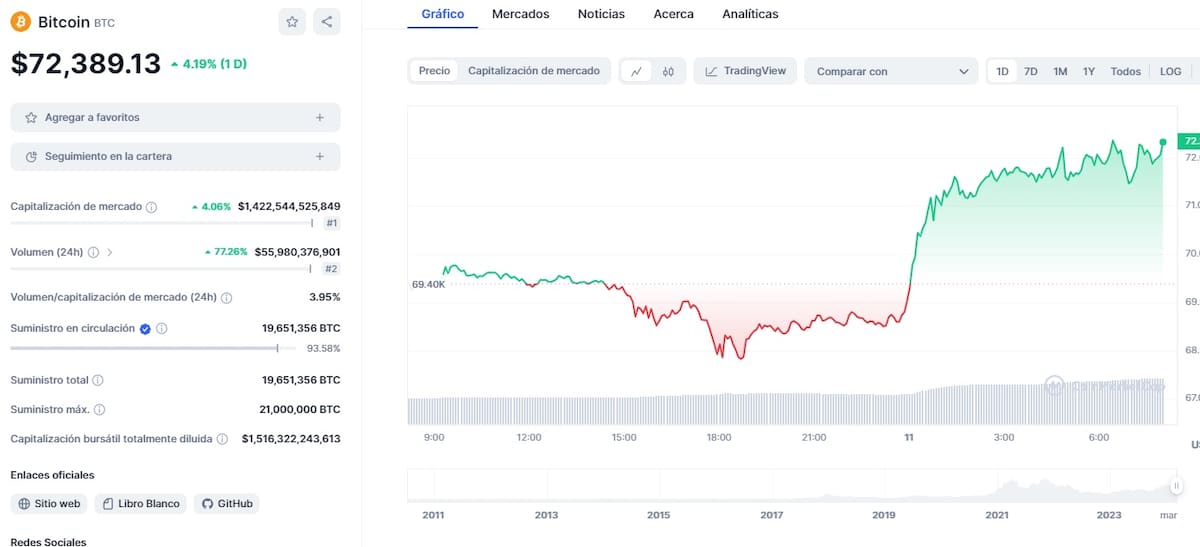Click info icon beside Suministro máx.
The height and width of the screenshot is (547, 1200).
tap(100, 409)
